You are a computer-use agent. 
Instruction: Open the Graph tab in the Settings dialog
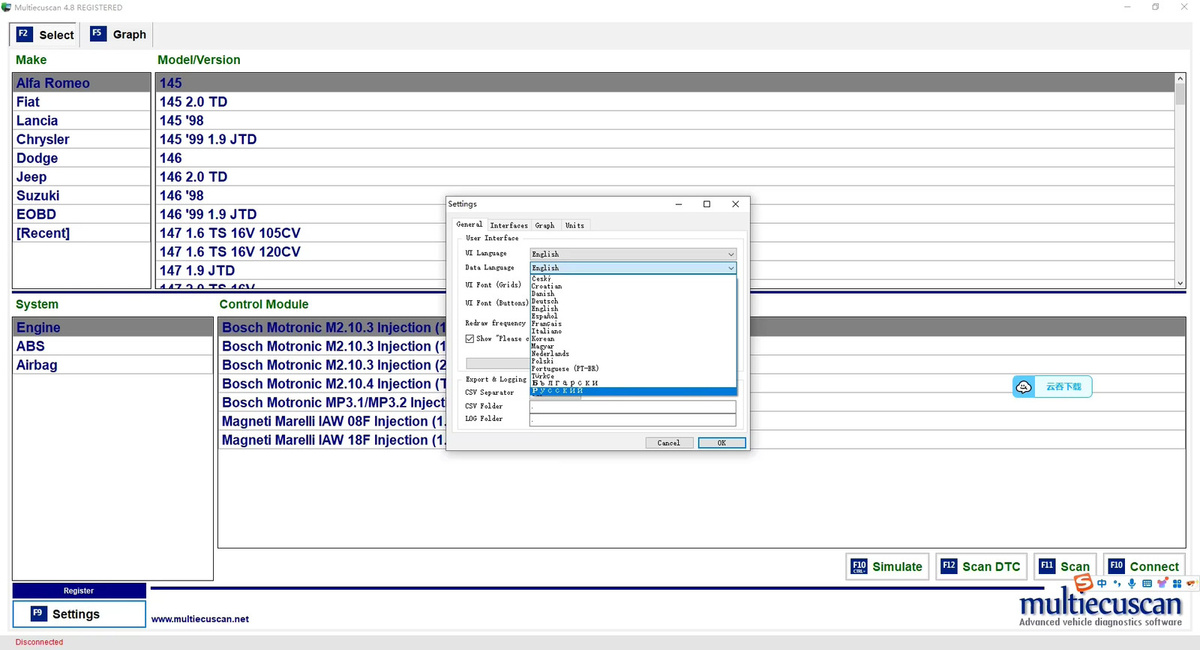(x=545, y=225)
